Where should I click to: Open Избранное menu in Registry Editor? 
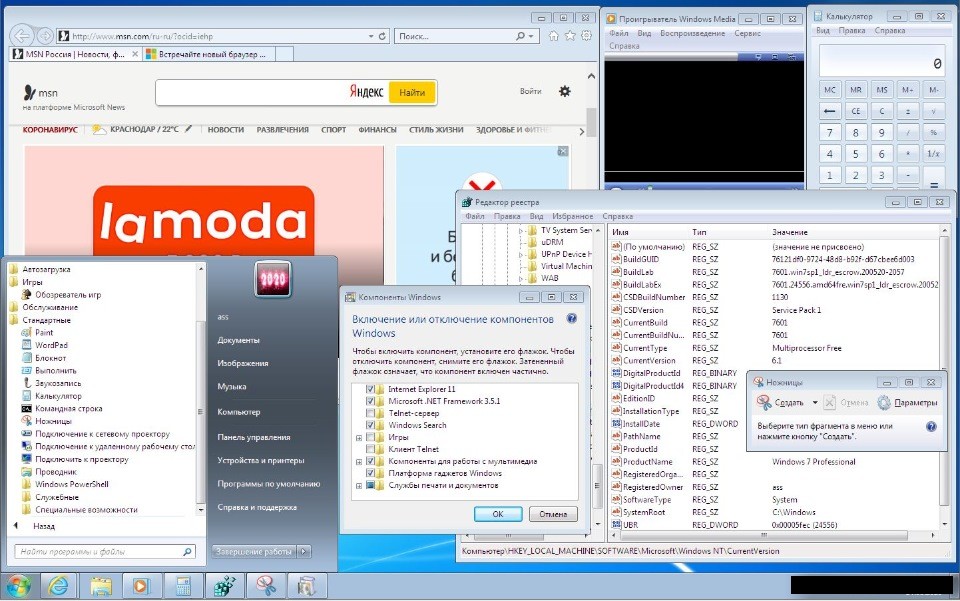[x=572, y=216]
